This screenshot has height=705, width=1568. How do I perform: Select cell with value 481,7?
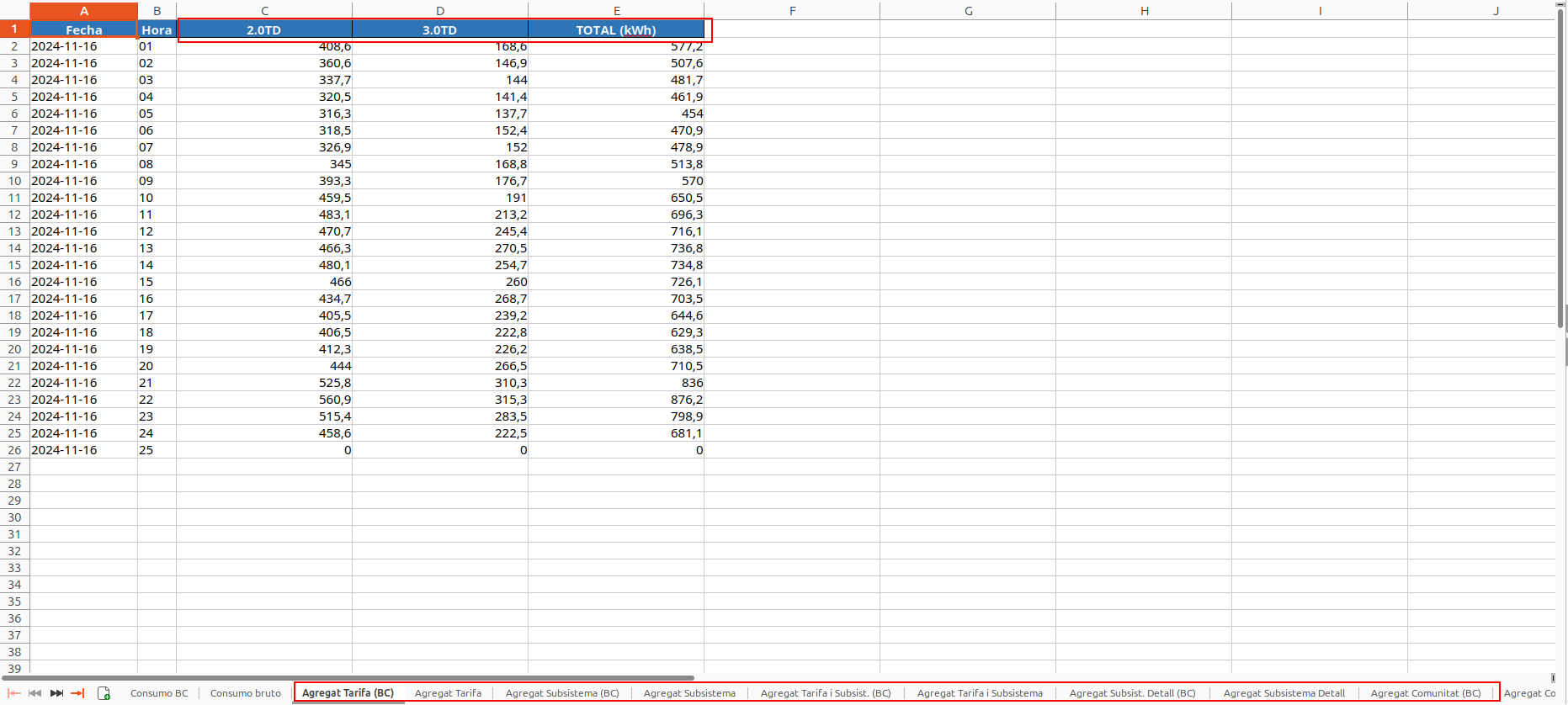tap(616, 80)
